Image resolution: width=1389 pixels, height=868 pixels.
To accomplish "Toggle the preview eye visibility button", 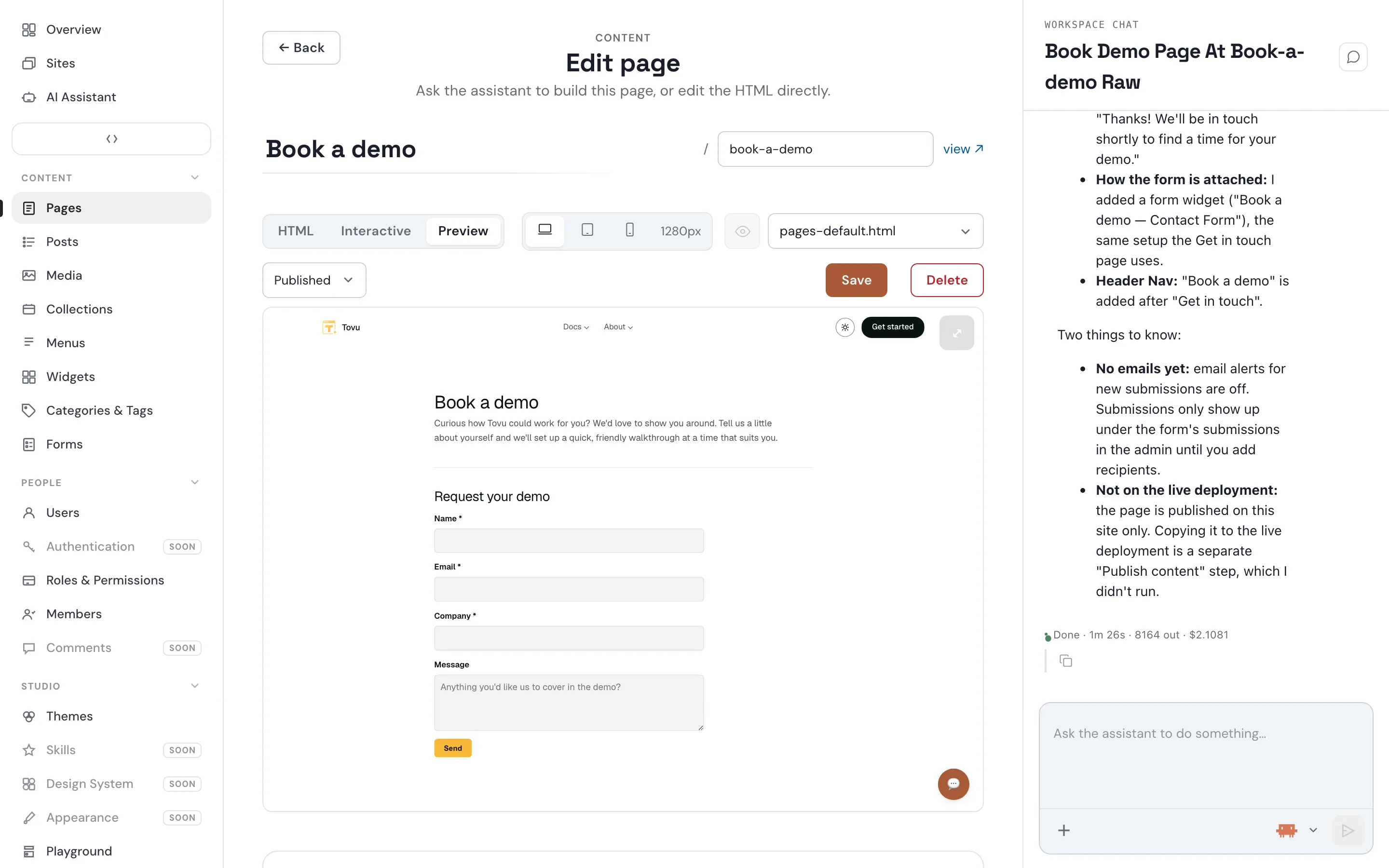I will [742, 231].
